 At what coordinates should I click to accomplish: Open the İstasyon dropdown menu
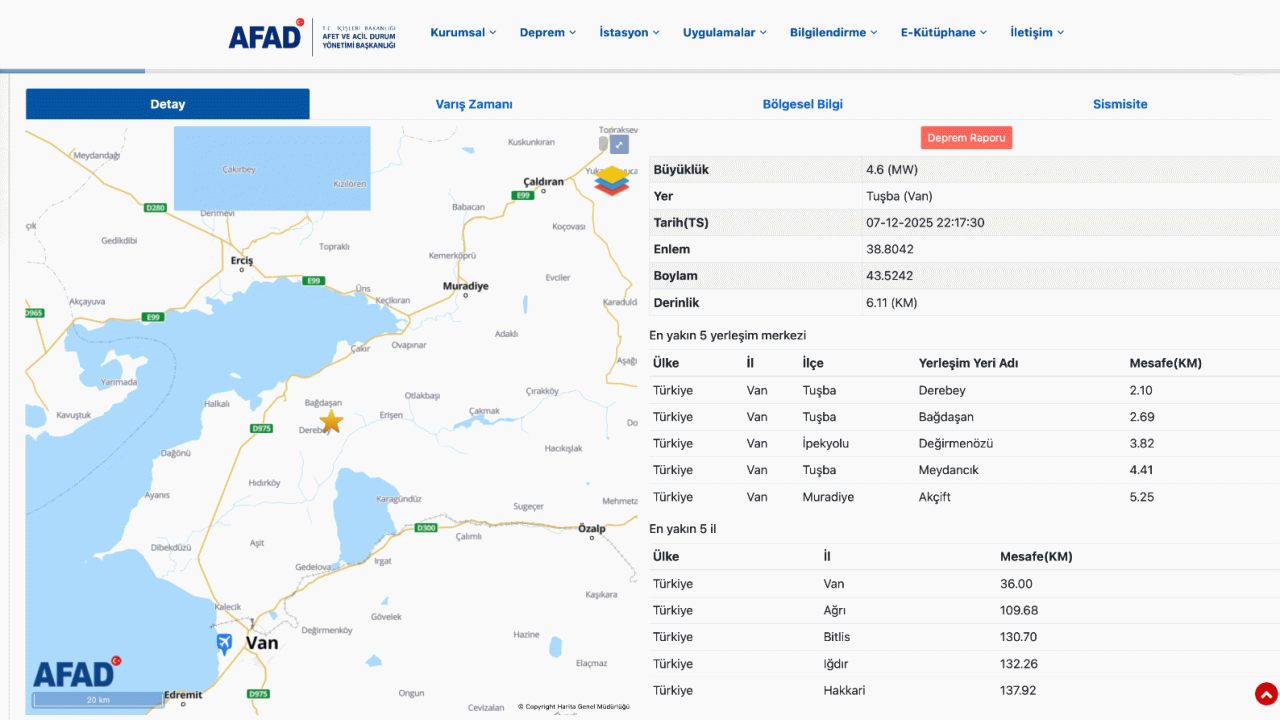tap(629, 32)
